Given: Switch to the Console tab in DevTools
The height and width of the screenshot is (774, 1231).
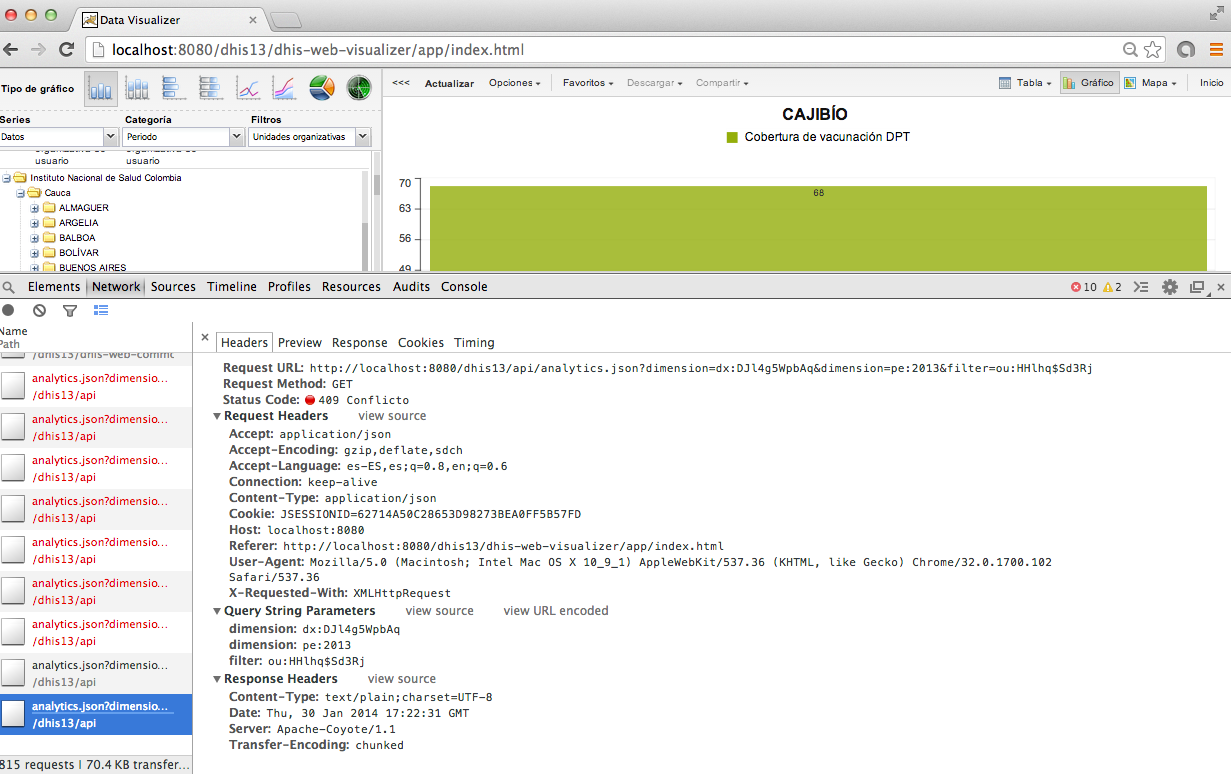Looking at the screenshot, I should point(464,287).
